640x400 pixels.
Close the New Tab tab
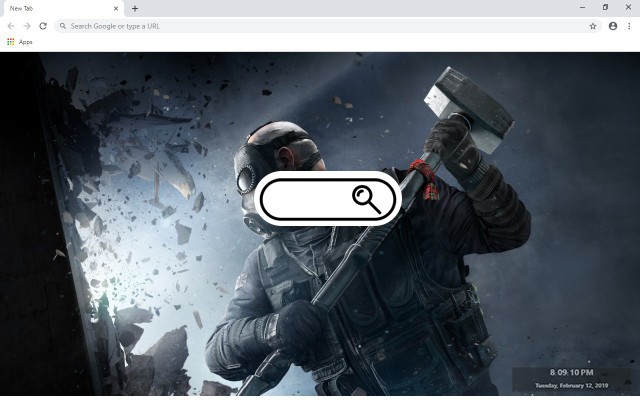click(x=116, y=8)
